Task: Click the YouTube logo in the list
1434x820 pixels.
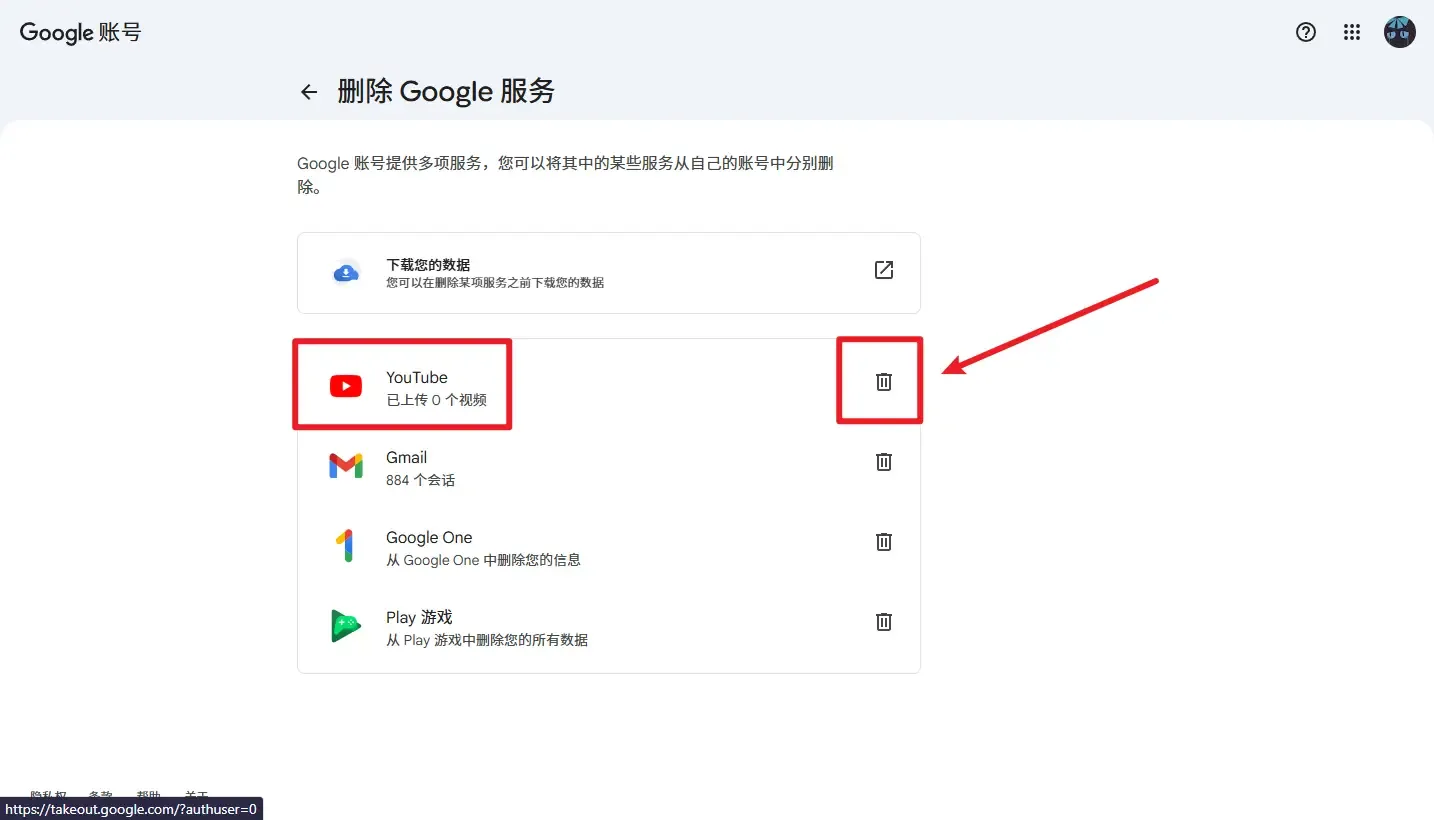Action: click(x=345, y=385)
